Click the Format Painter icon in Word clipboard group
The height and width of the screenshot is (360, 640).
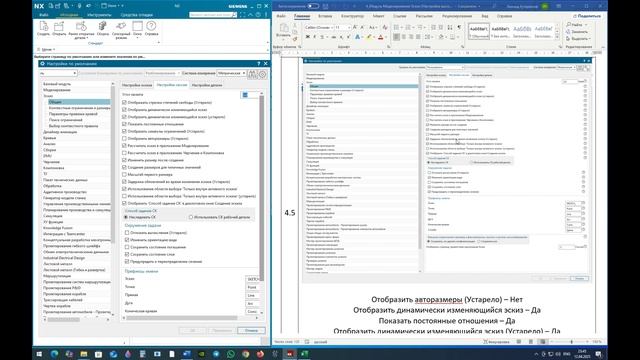click(296, 39)
